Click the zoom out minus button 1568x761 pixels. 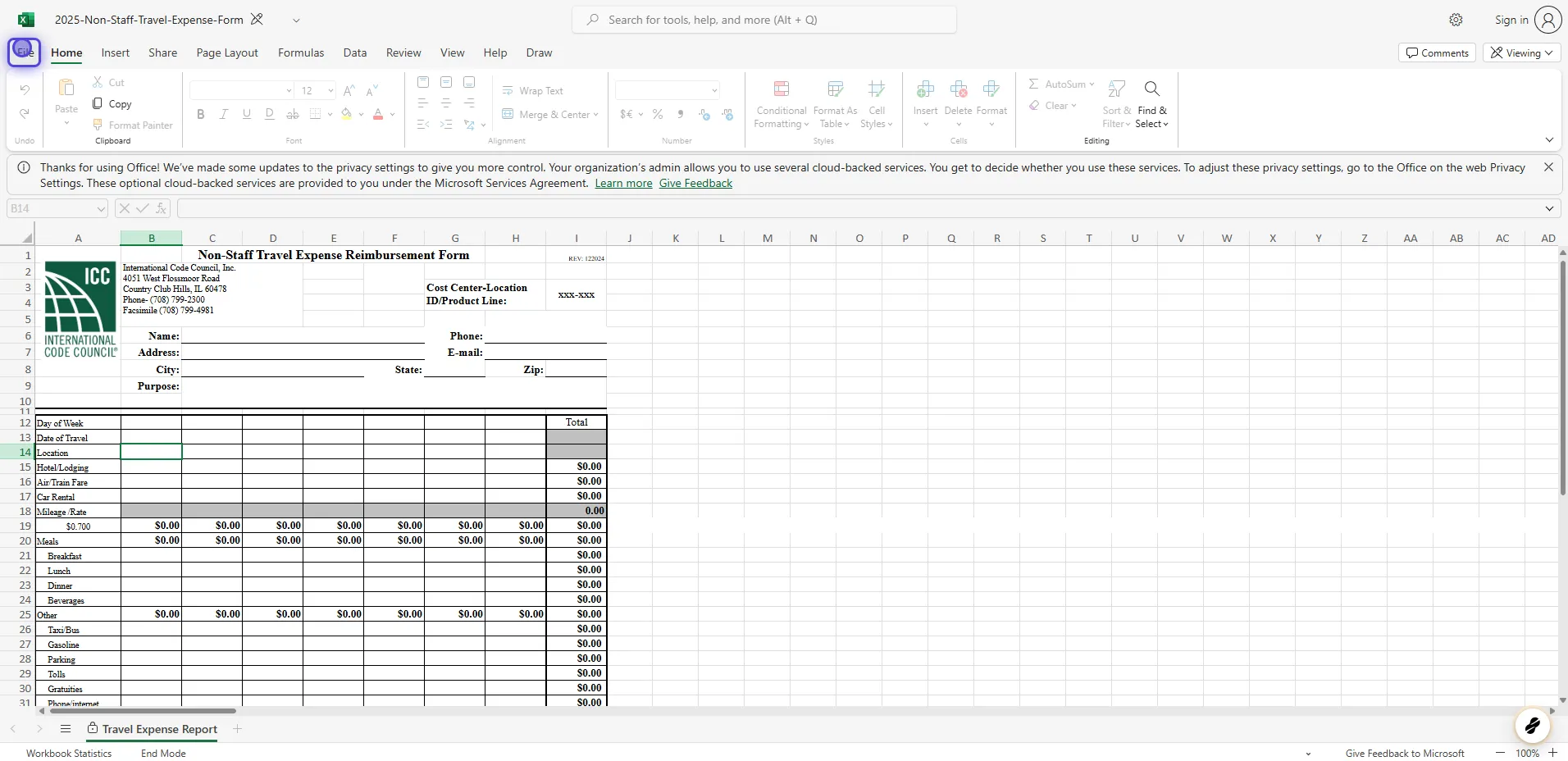[x=1500, y=753]
